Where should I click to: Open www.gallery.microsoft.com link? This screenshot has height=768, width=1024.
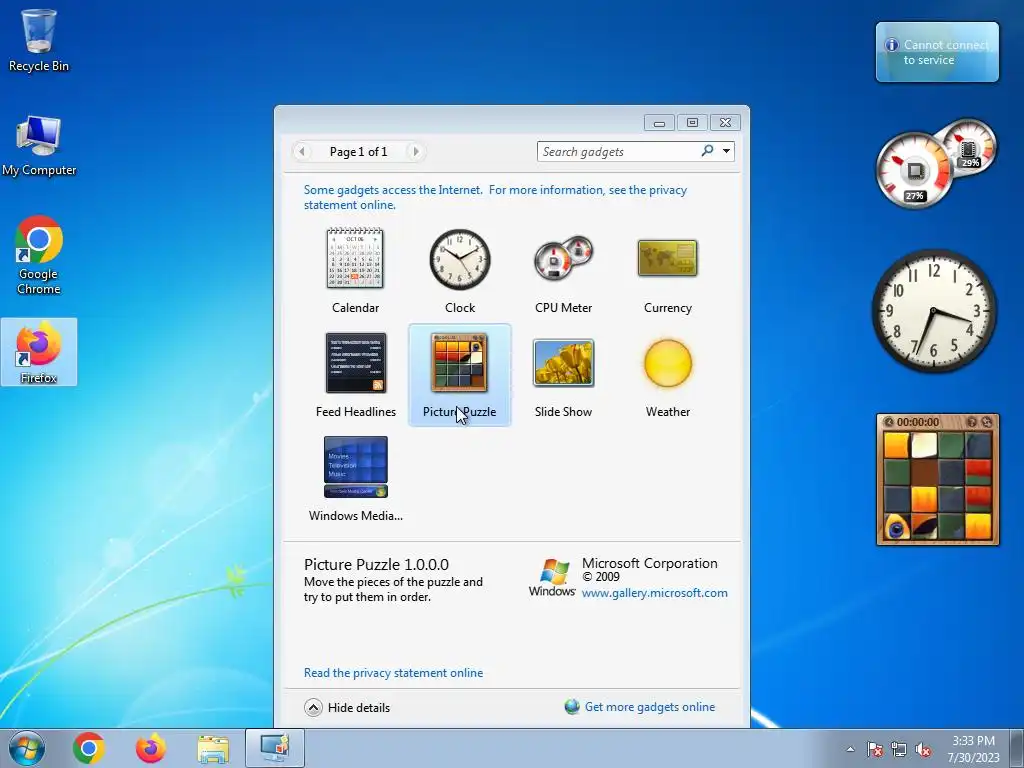(x=654, y=593)
